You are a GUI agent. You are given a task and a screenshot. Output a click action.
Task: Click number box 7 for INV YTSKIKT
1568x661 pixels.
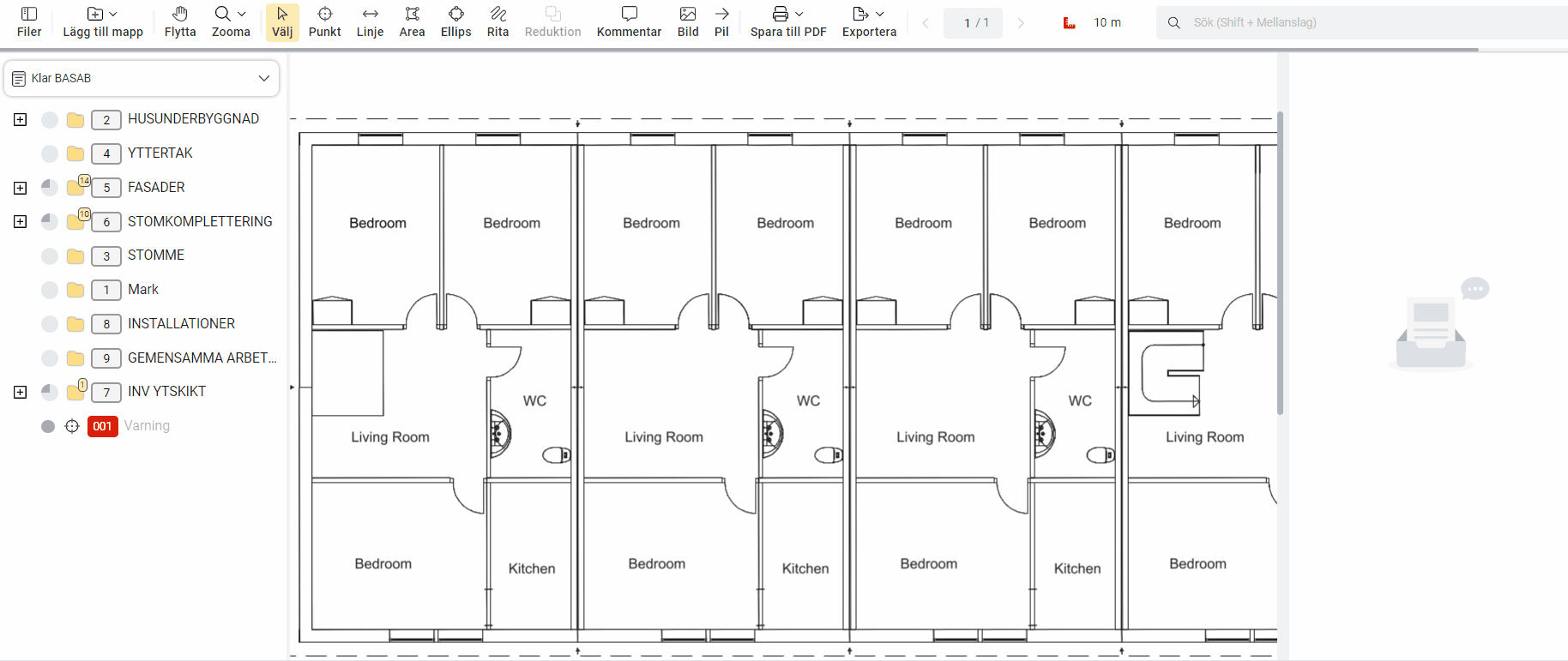point(106,393)
